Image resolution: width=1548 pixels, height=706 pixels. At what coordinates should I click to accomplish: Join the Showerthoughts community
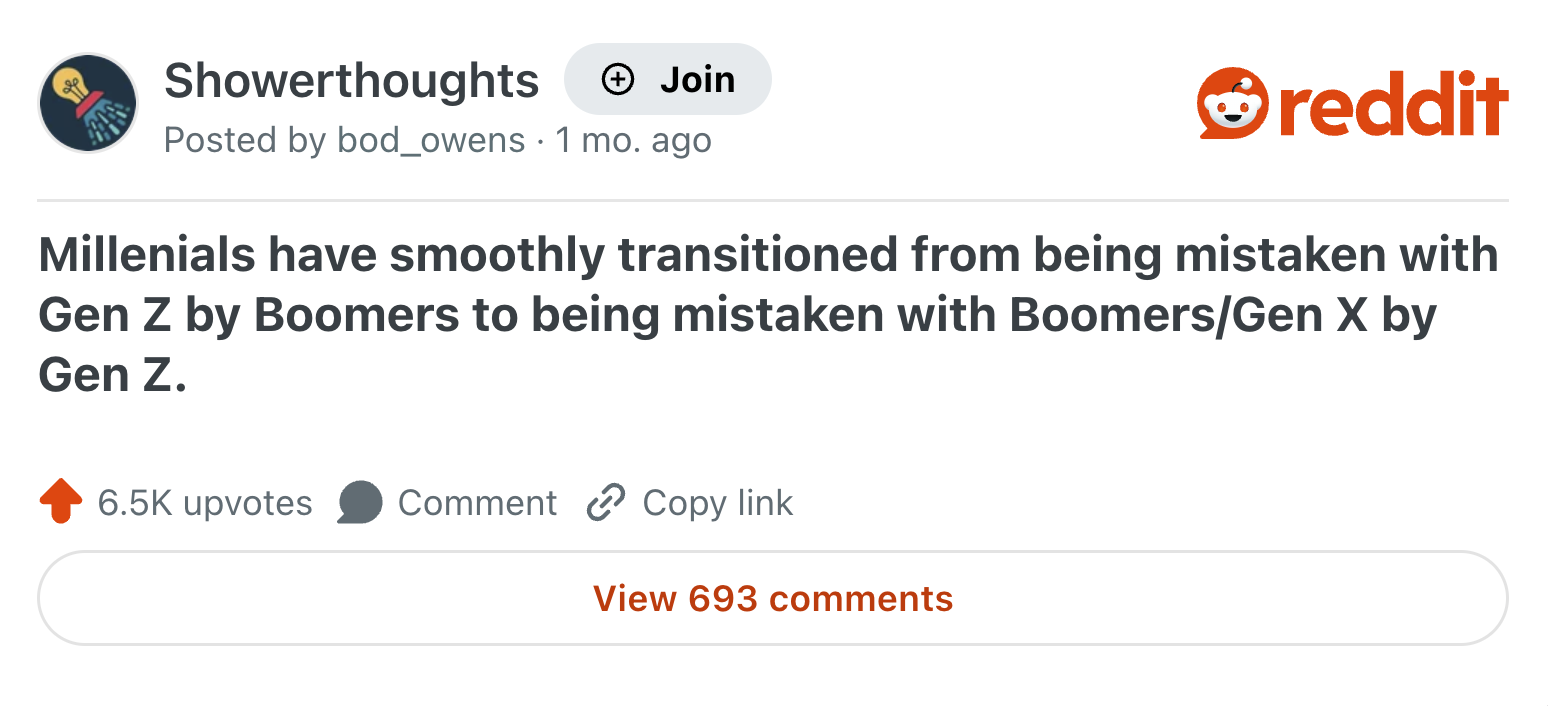click(668, 79)
